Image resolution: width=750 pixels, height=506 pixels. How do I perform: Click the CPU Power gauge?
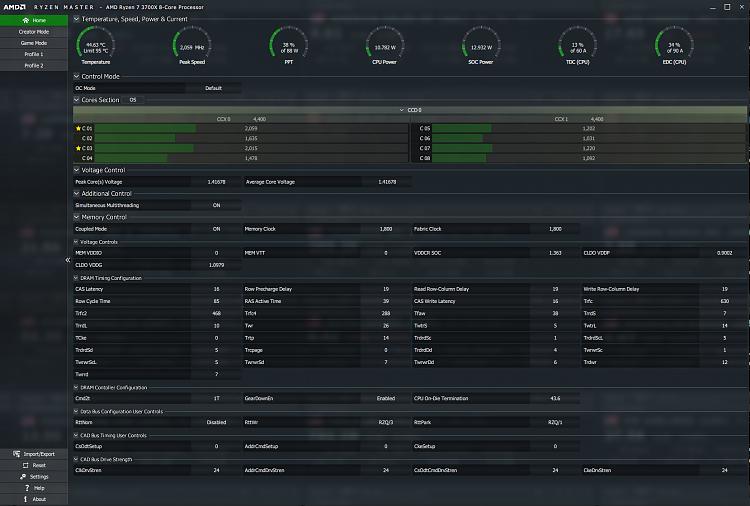coord(385,45)
